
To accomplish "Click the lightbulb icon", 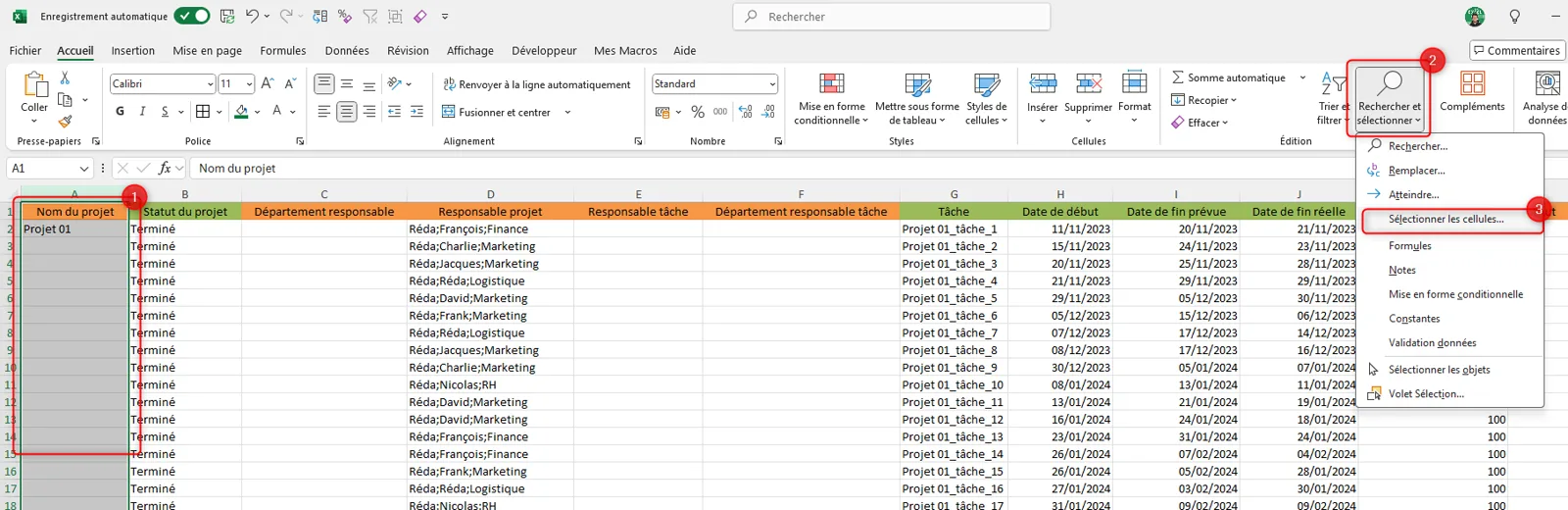I will click(1515, 17).
